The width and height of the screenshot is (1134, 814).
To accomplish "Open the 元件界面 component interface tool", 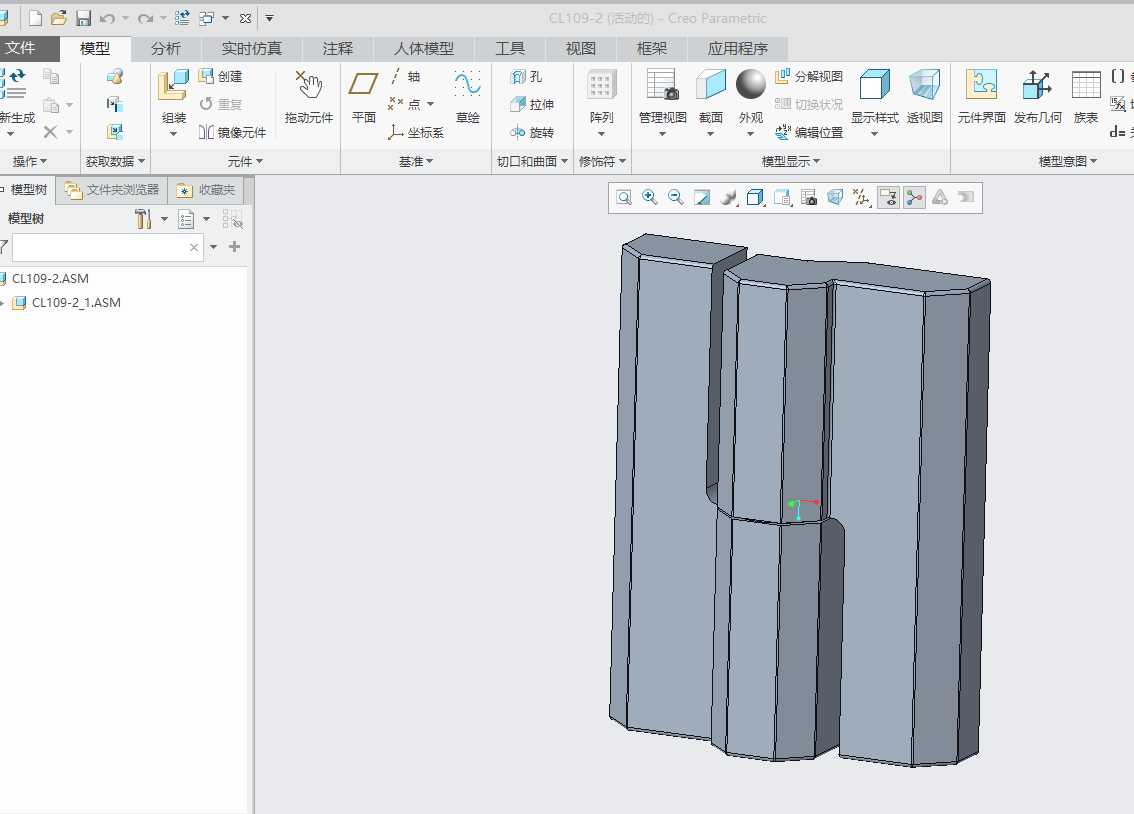I will click(981, 98).
